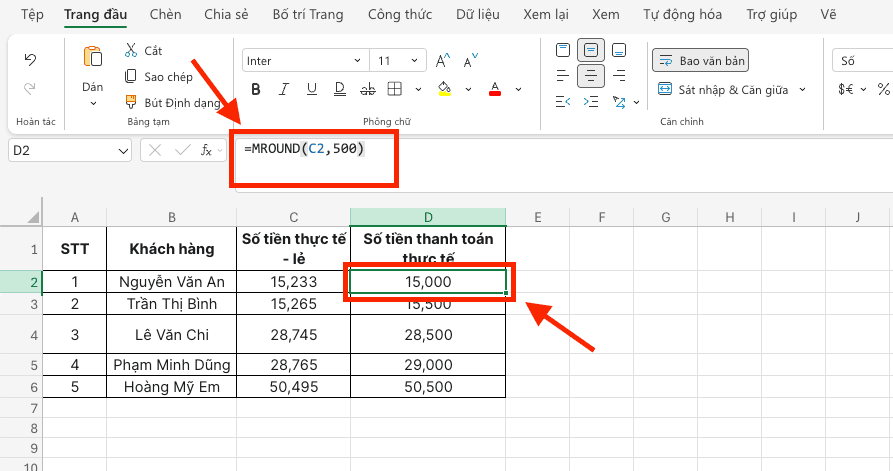Open the Tự động hóa tab
Screen dimensions: 893x471
[x=682, y=14]
